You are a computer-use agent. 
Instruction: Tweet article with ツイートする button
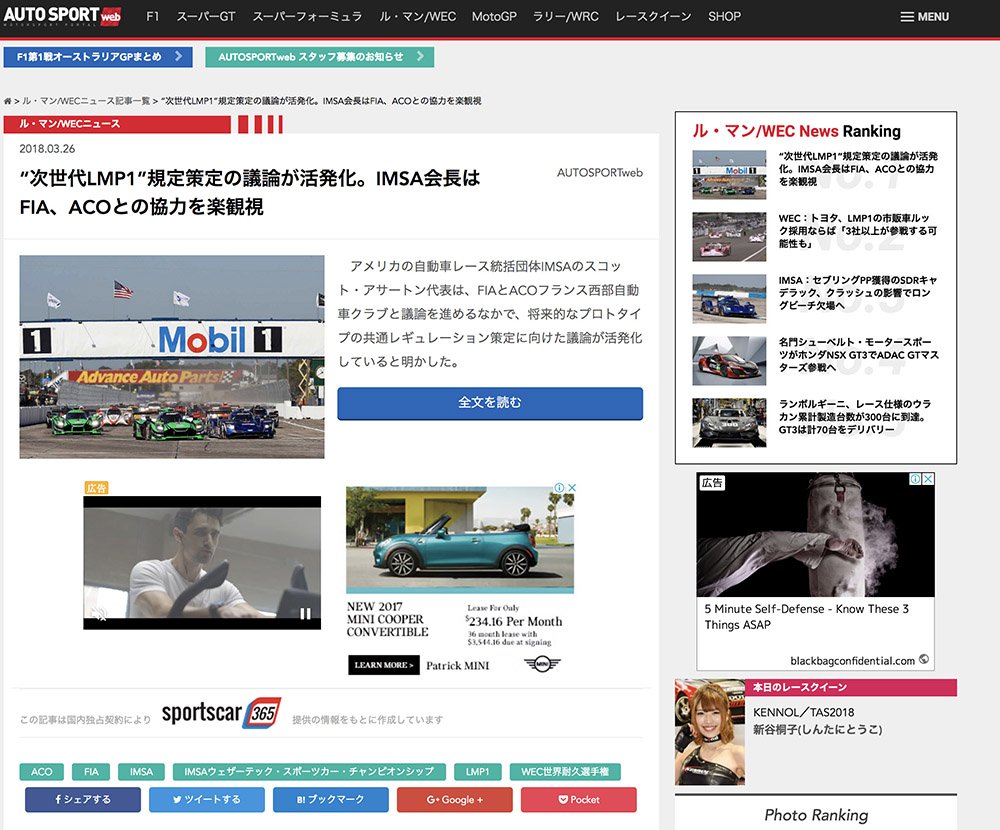pos(207,799)
